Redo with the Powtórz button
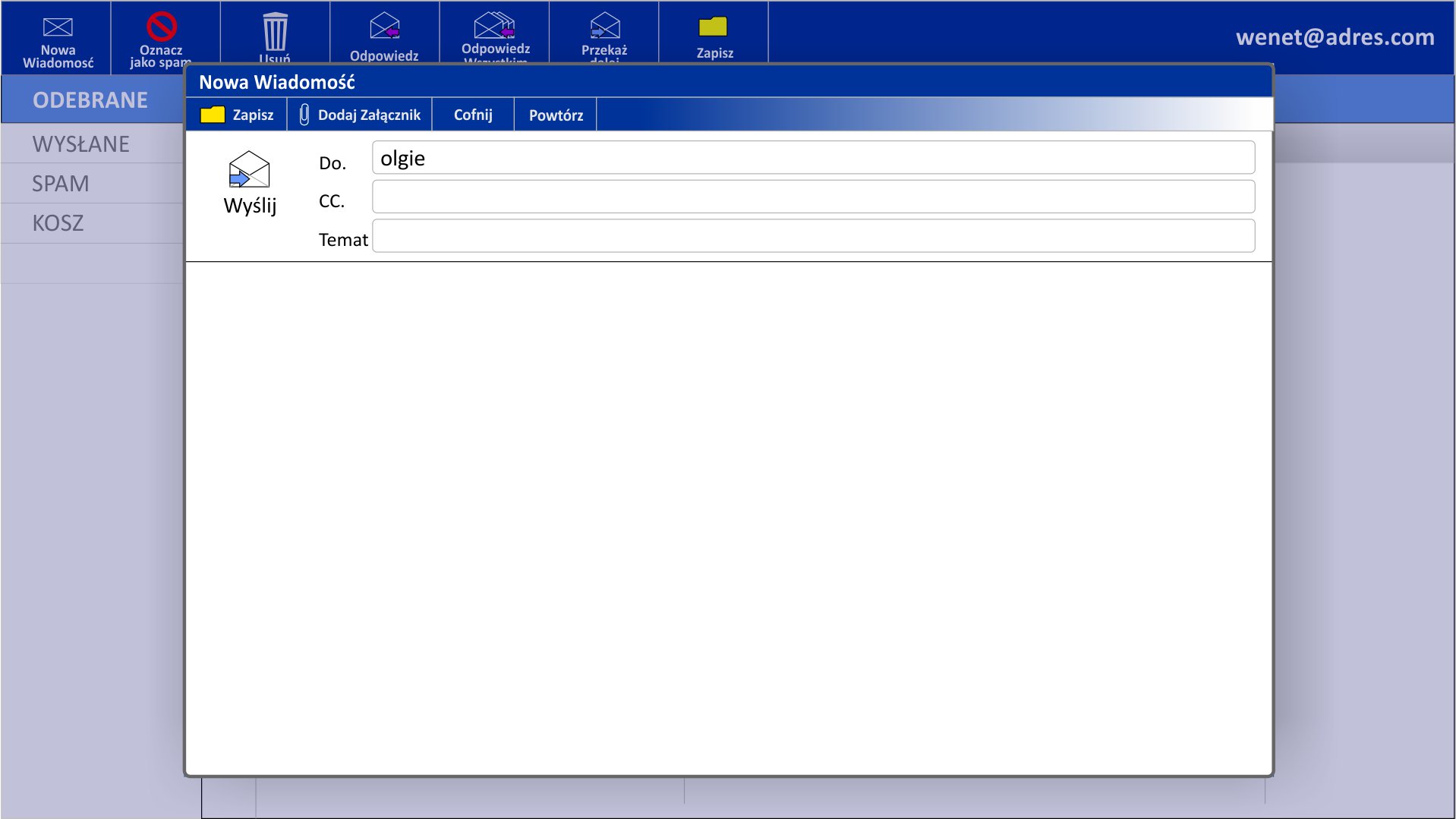The height and width of the screenshot is (819, 1456). click(556, 115)
